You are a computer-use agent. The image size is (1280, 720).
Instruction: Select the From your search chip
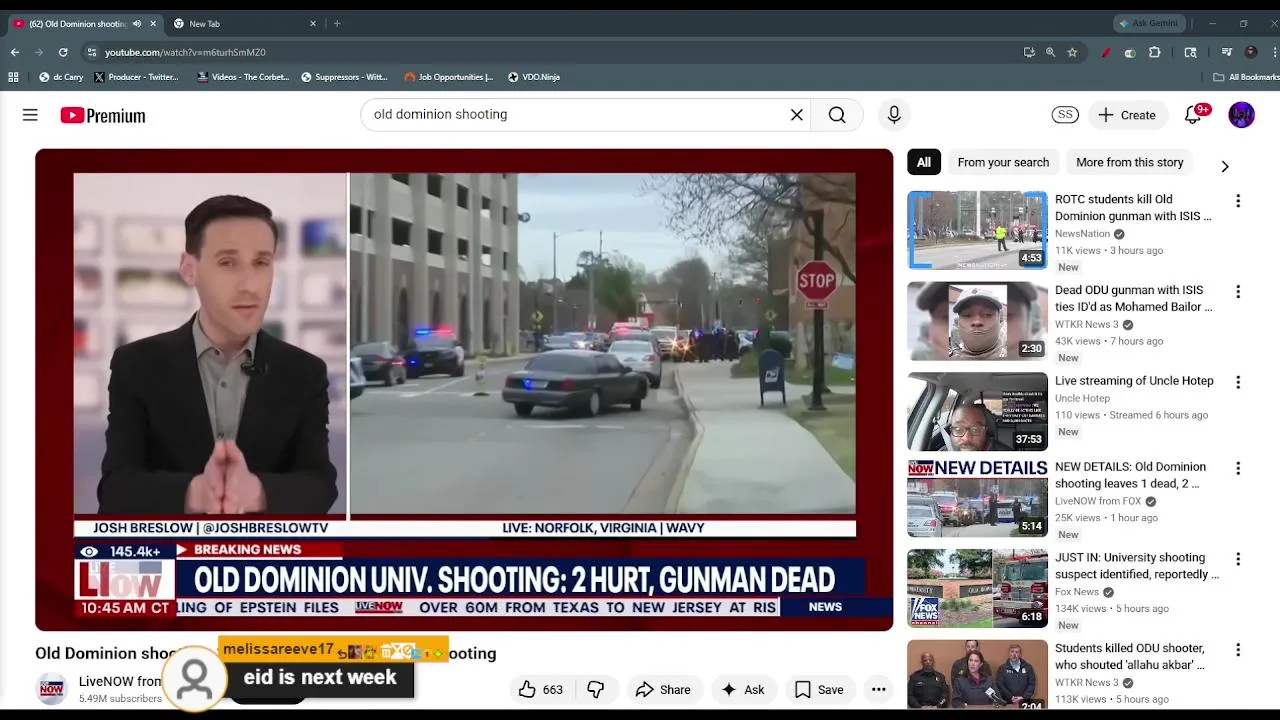click(x=1003, y=162)
